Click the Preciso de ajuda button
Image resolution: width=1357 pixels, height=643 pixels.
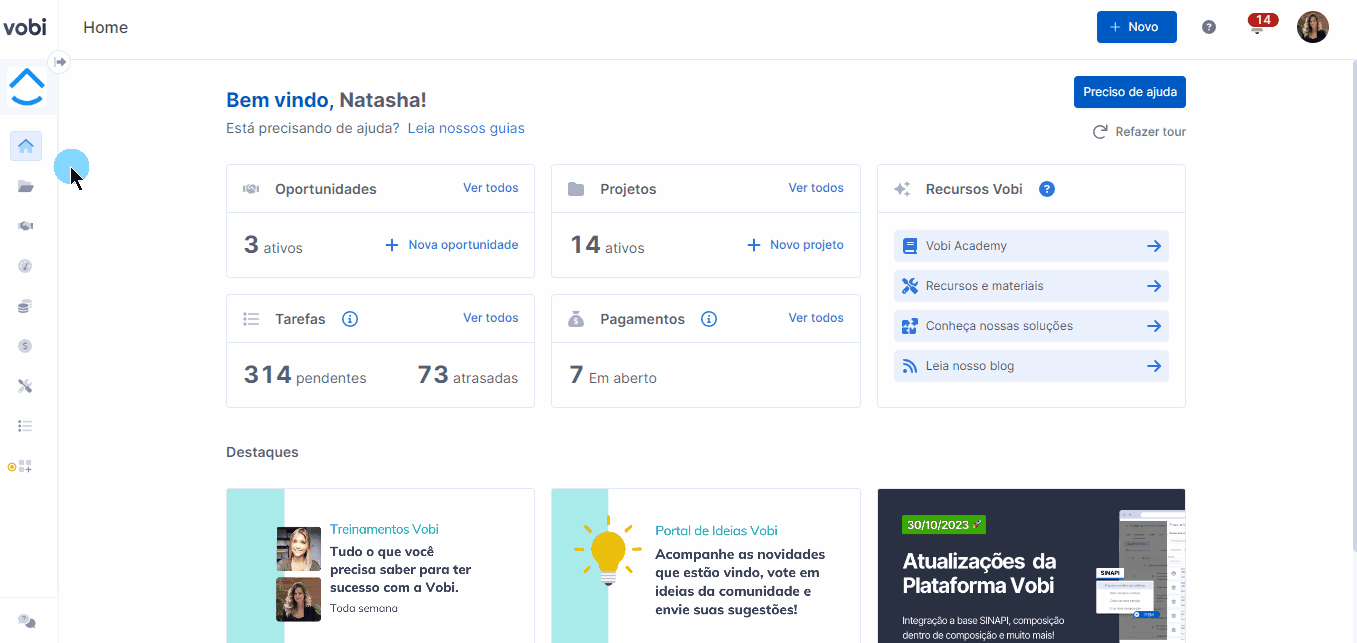(x=1129, y=92)
